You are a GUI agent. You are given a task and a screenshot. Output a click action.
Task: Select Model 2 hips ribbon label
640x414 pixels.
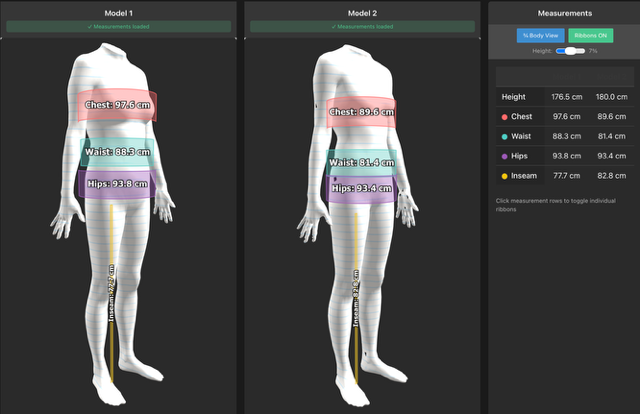click(362, 188)
